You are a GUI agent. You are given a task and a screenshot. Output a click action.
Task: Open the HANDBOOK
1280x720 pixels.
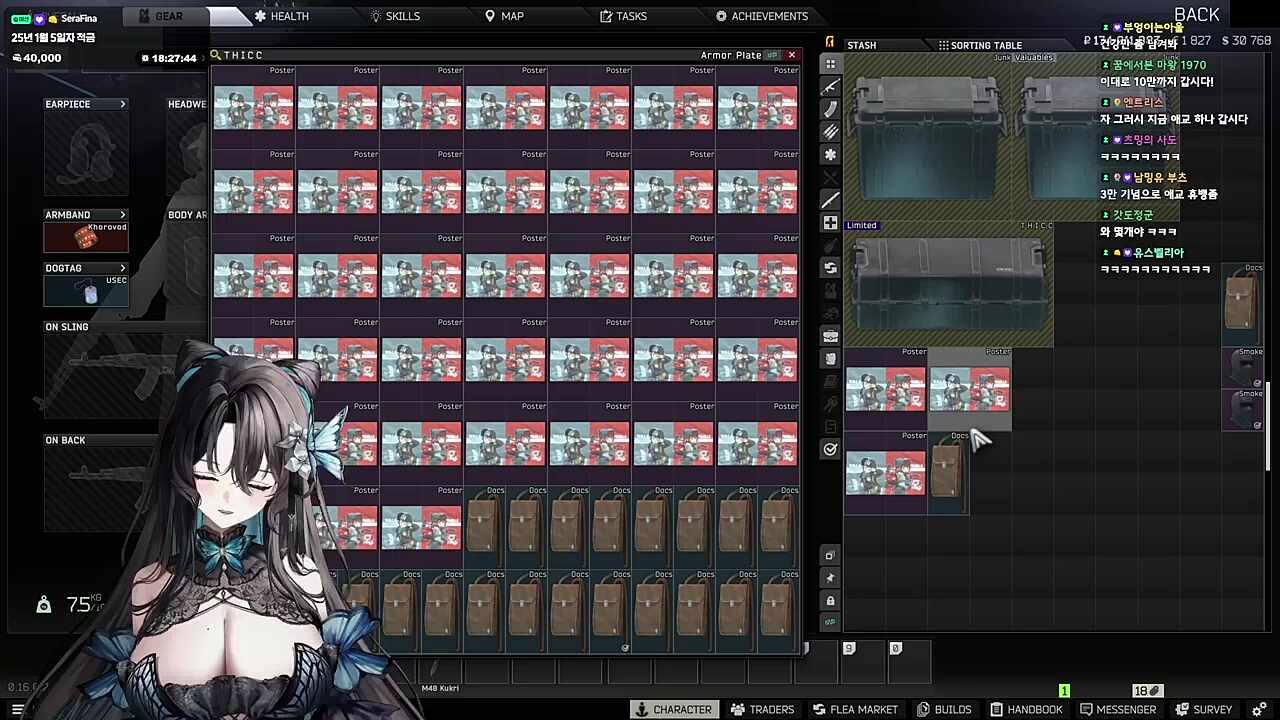tap(1026, 710)
